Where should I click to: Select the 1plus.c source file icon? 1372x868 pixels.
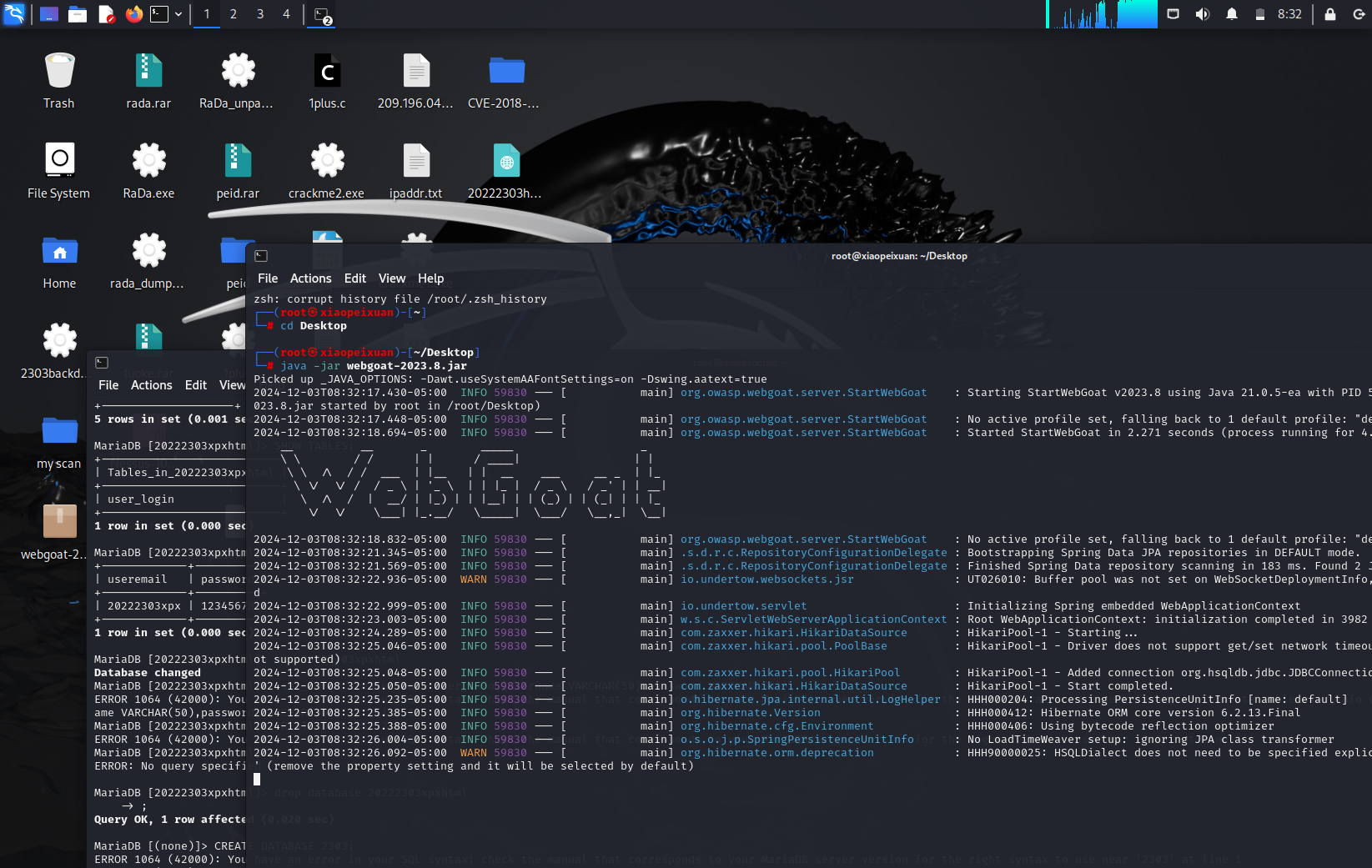(x=327, y=81)
